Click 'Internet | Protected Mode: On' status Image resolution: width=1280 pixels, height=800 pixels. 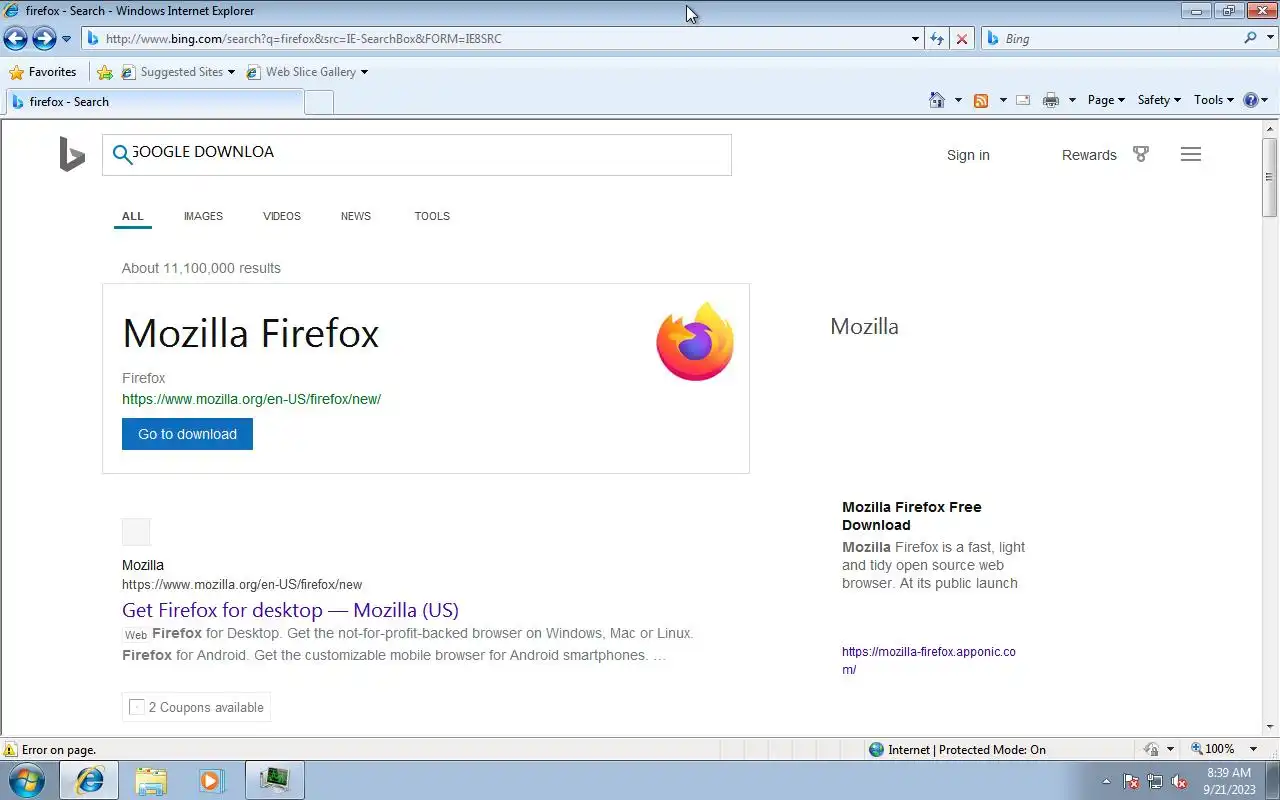pos(957,749)
